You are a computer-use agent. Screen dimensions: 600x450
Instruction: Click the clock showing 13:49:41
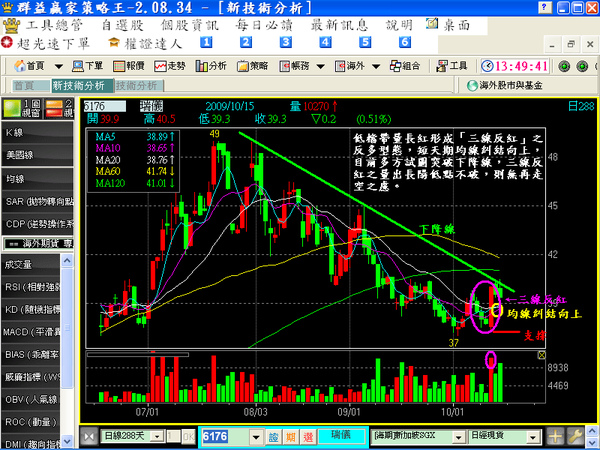tap(515, 66)
